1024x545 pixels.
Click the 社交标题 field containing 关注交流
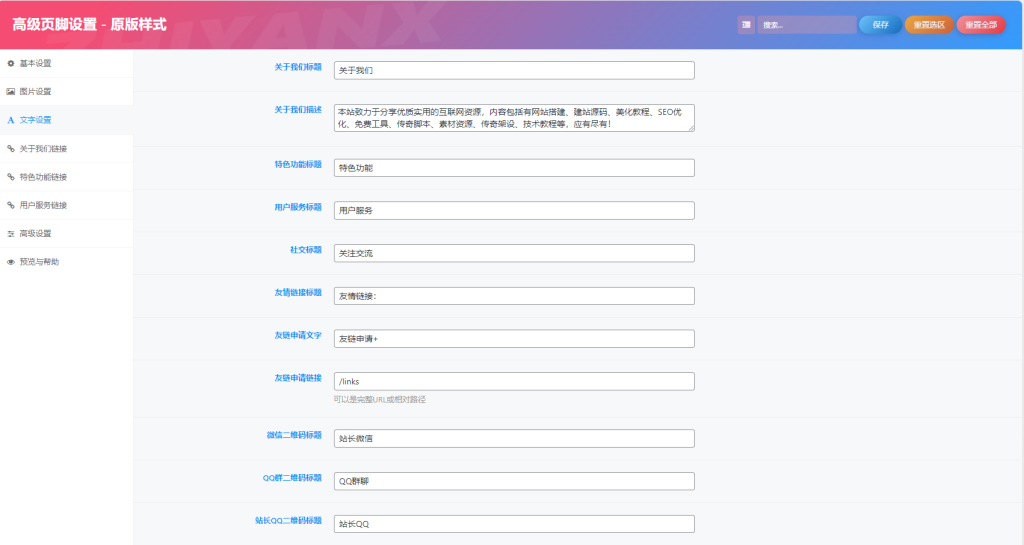[x=514, y=253]
